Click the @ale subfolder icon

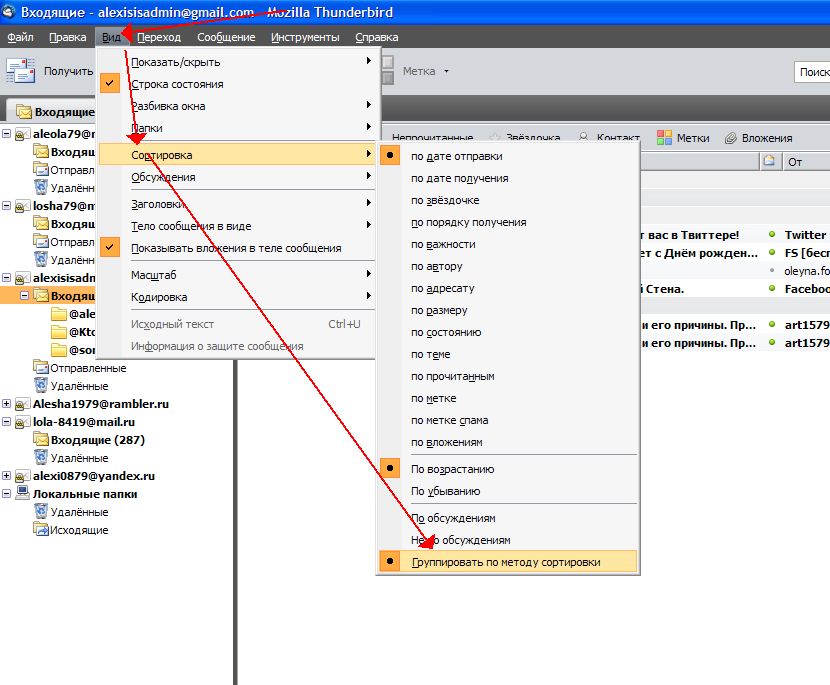pos(59,314)
